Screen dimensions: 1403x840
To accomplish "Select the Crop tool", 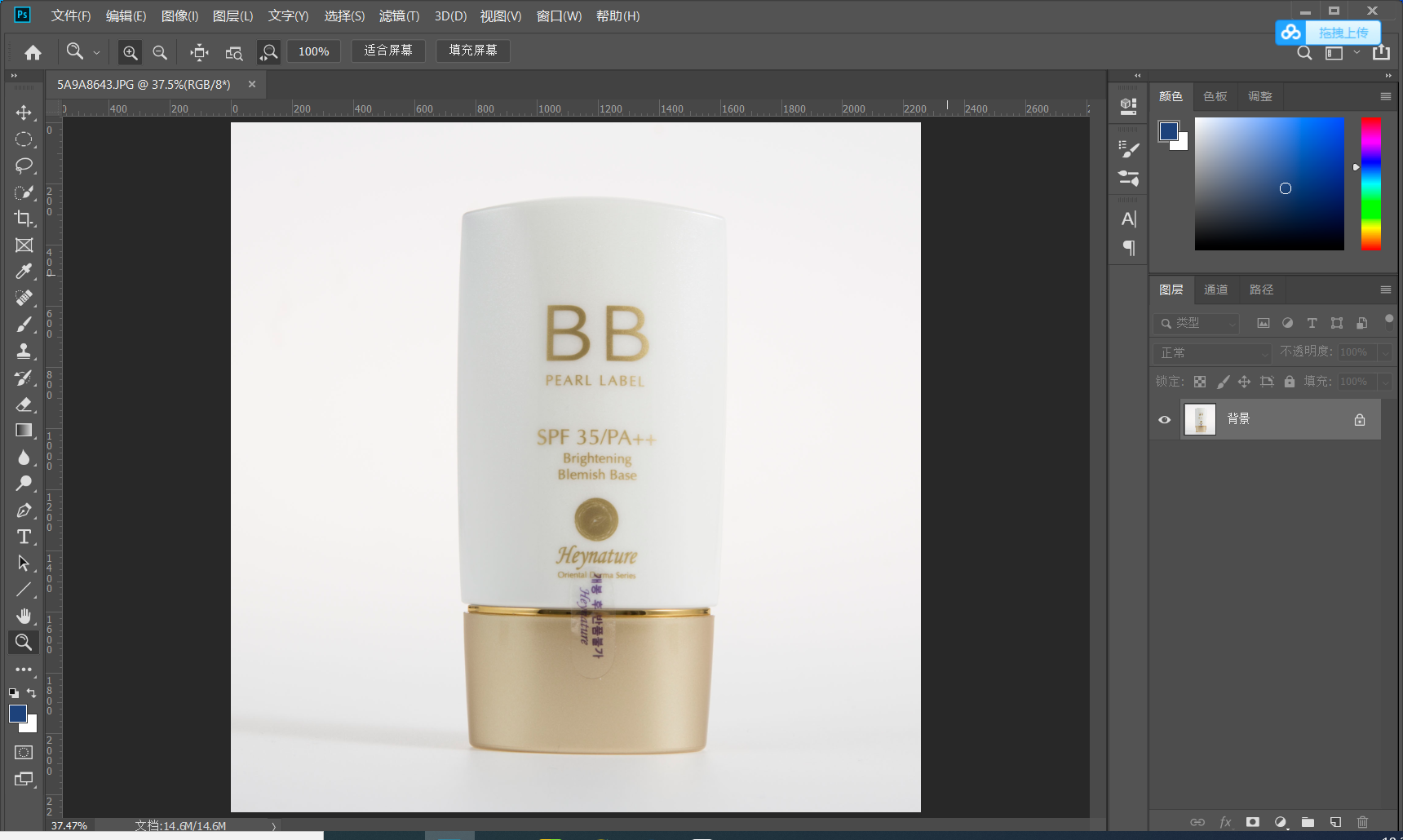I will 24,219.
